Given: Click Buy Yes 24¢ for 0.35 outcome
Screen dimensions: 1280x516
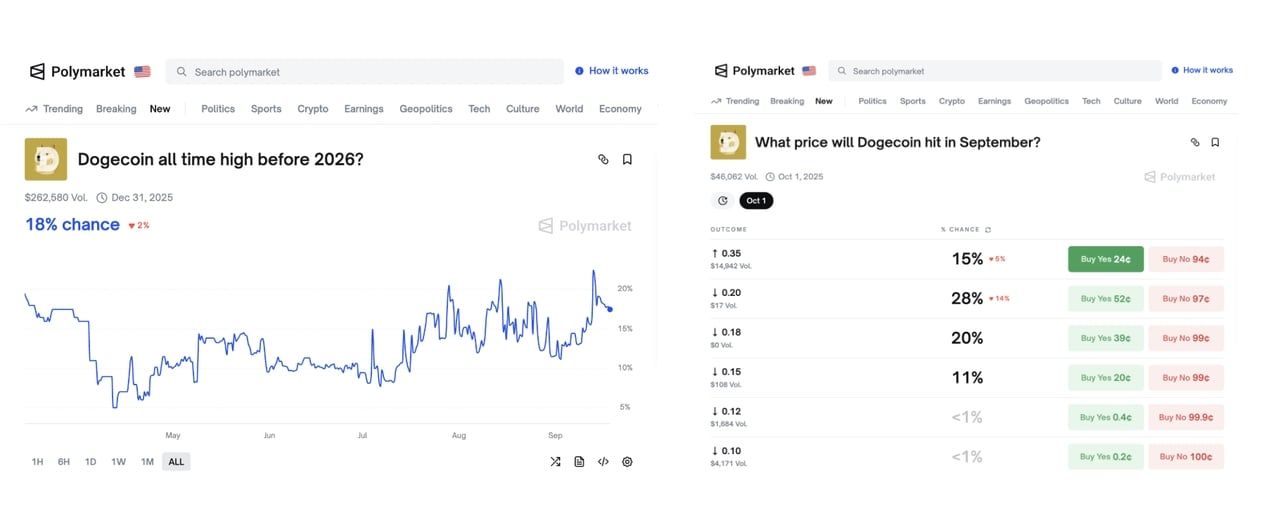Looking at the screenshot, I should click(x=1105, y=259).
